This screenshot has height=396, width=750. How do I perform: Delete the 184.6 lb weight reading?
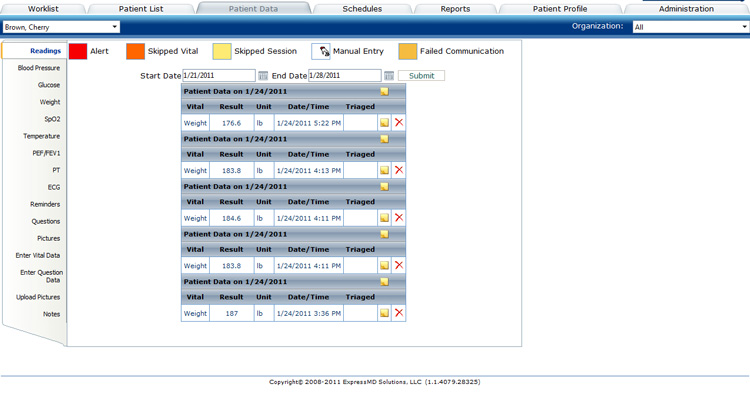[399, 218]
